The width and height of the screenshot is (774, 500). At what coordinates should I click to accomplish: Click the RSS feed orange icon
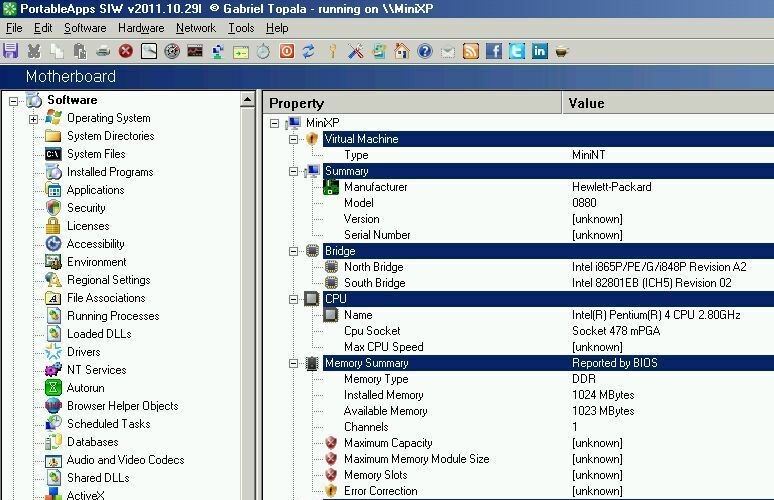click(x=470, y=51)
